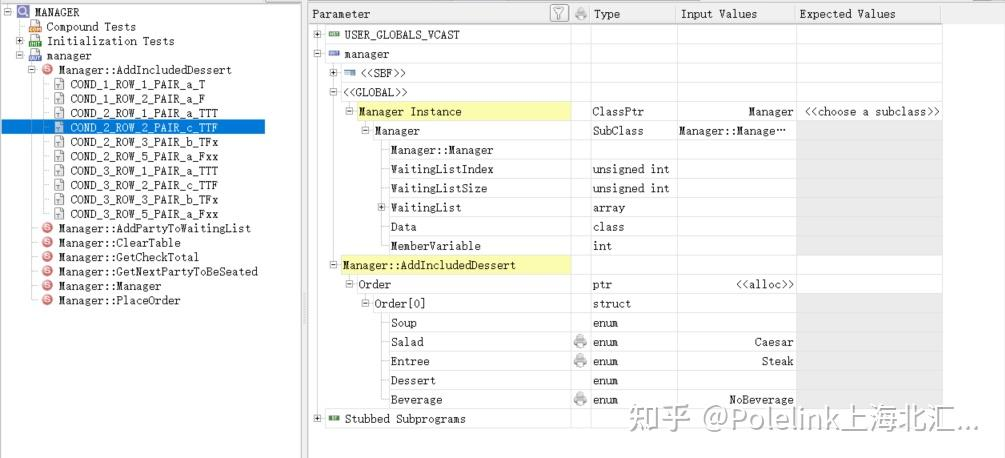1005x458 pixels.
Task: Click the printer icon beside the Entree row
Action: coord(580,361)
